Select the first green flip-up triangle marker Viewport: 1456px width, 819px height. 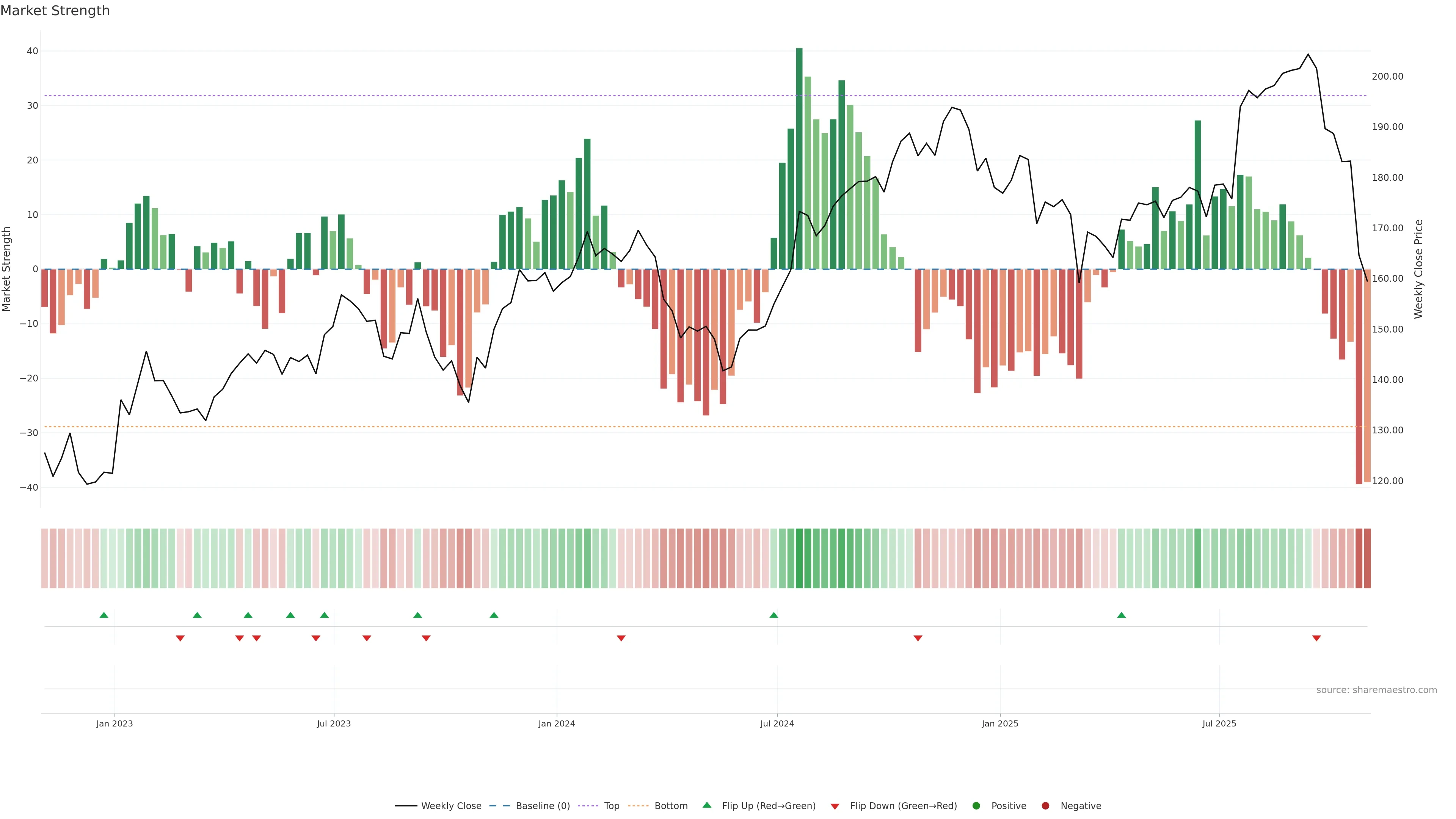[104, 615]
